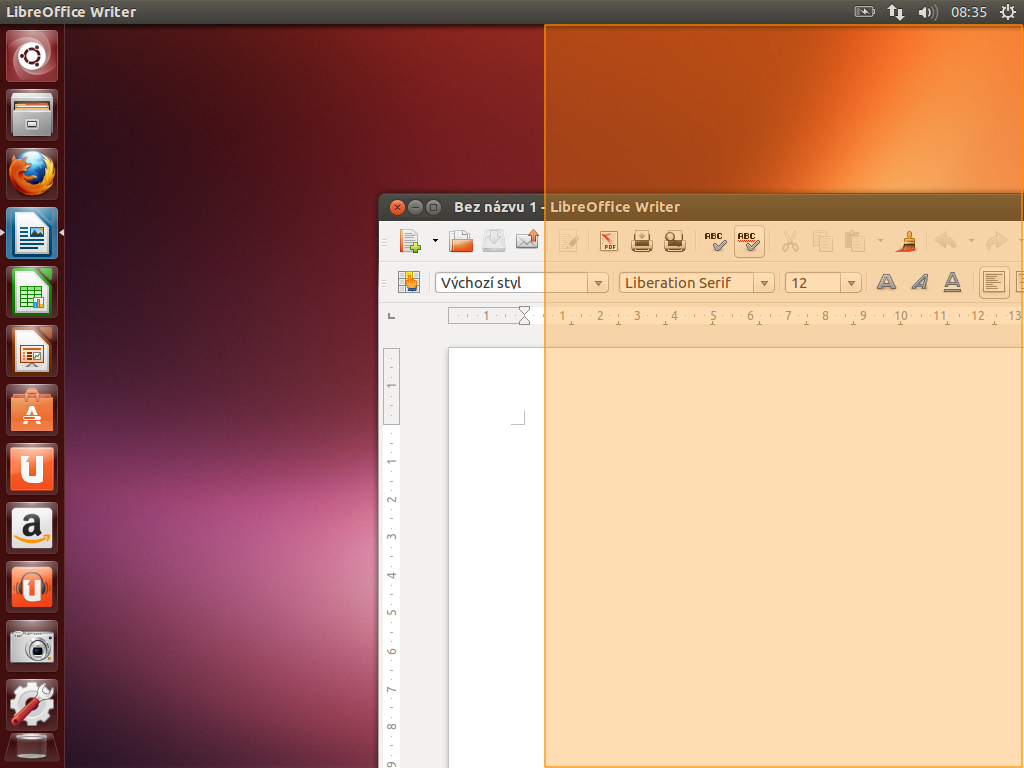This screenshot has height=768, width=1024.
Task: Open Ubuntu Software Center from launcher
Action: click(32, 410)
